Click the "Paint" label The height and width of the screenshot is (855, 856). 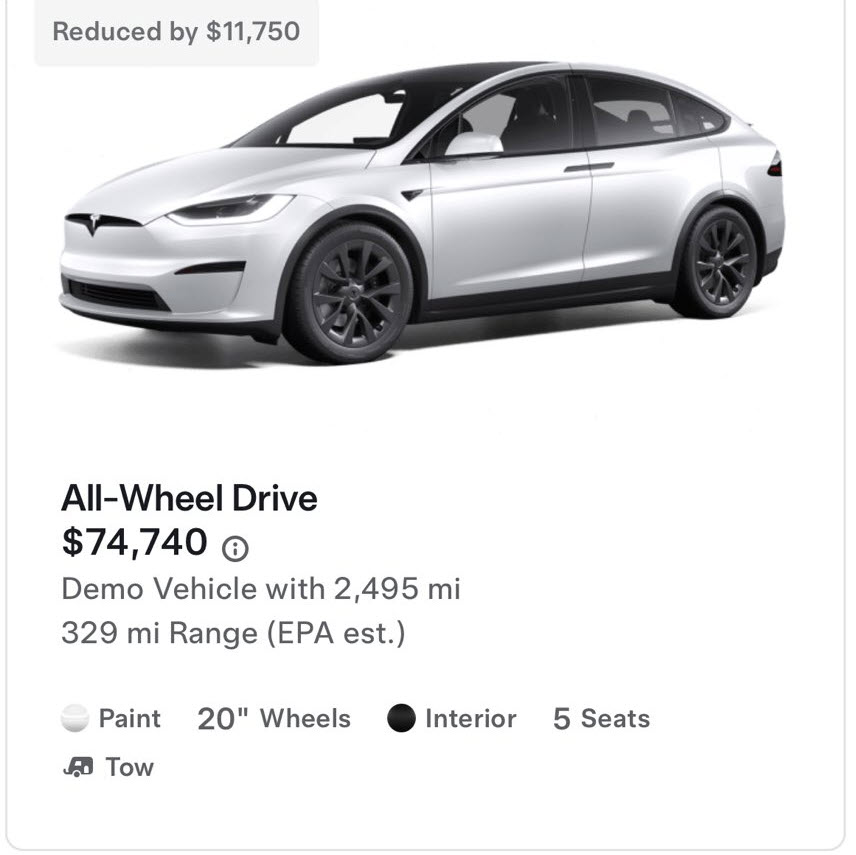130,719
